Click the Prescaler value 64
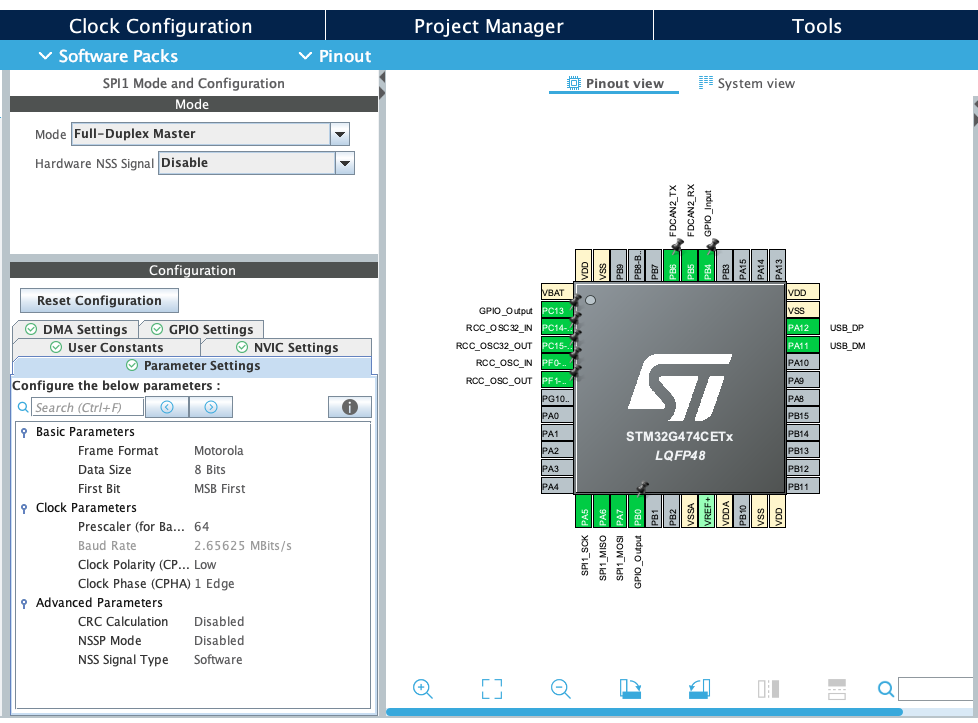 [201, 526]
